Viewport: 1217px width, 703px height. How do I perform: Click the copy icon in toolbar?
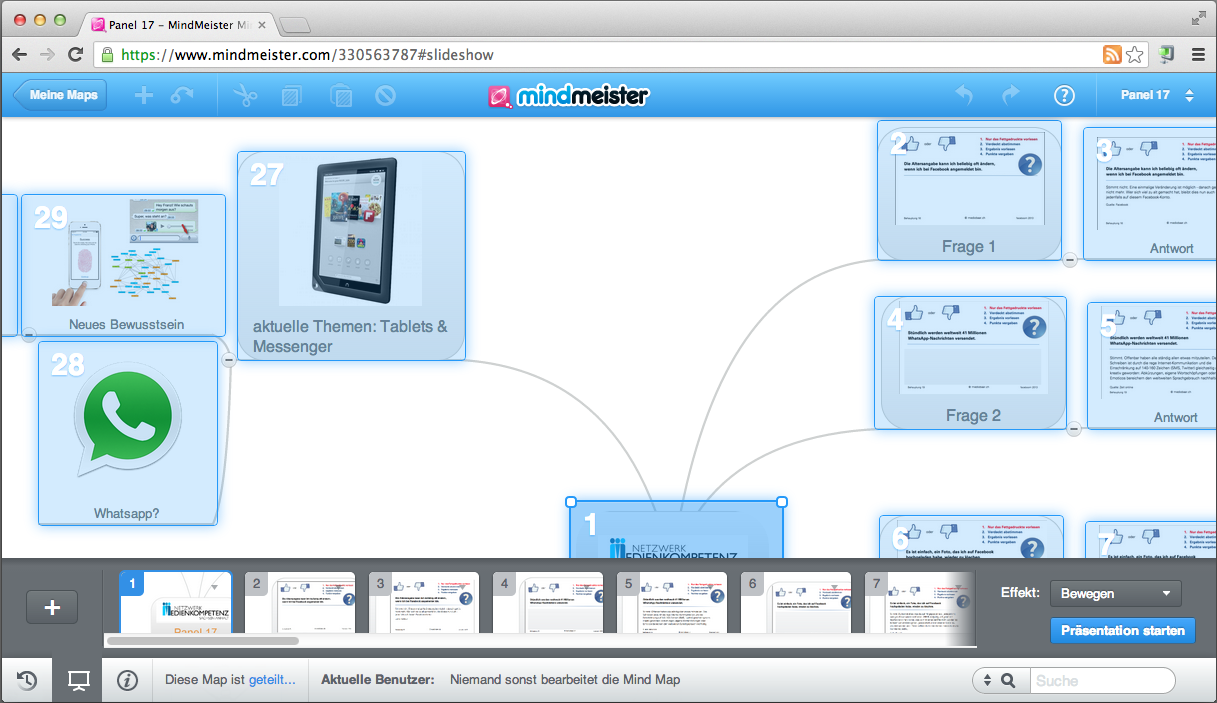point(292,96)
